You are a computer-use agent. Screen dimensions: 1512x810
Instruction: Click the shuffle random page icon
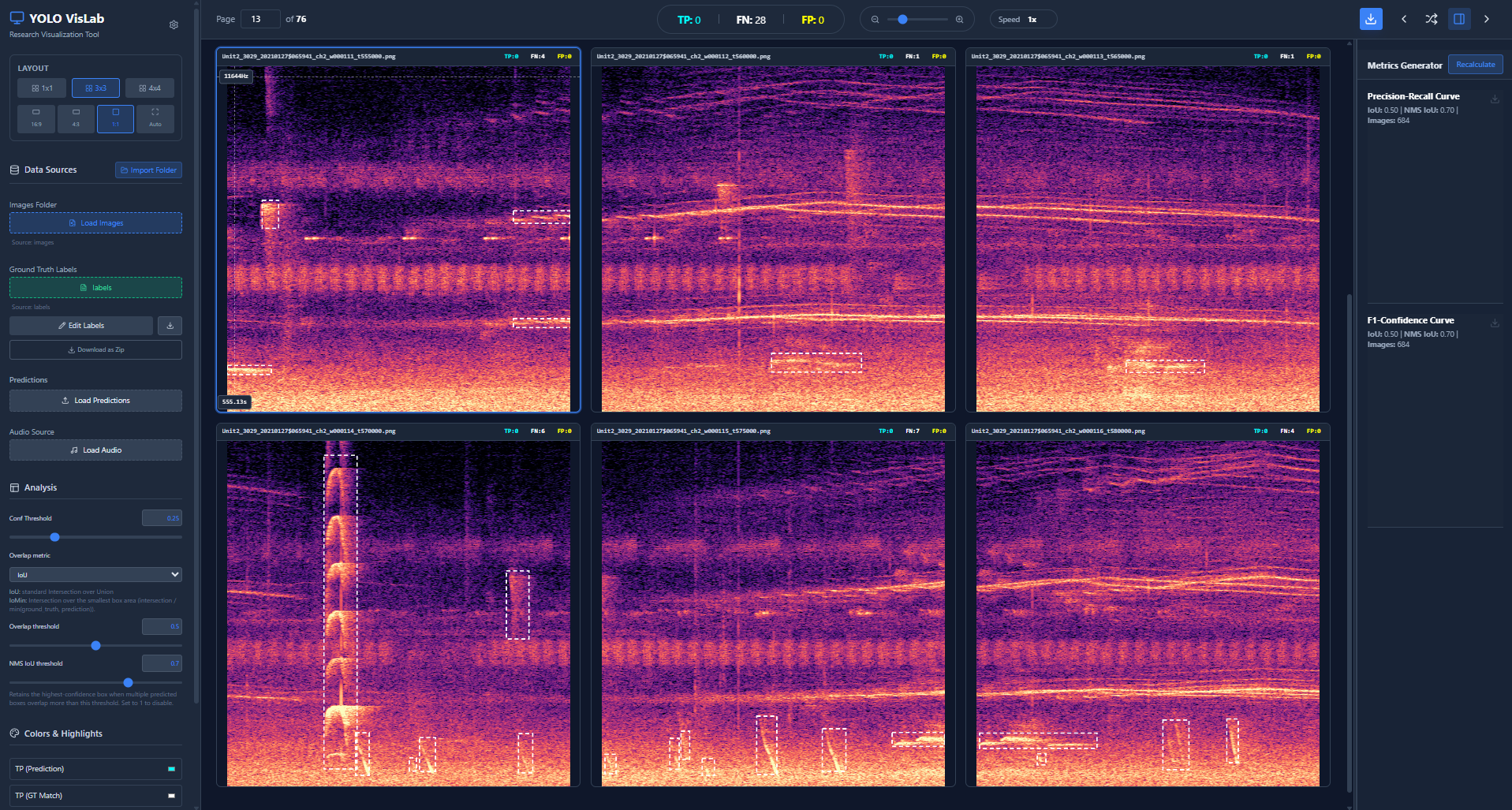1432,19
